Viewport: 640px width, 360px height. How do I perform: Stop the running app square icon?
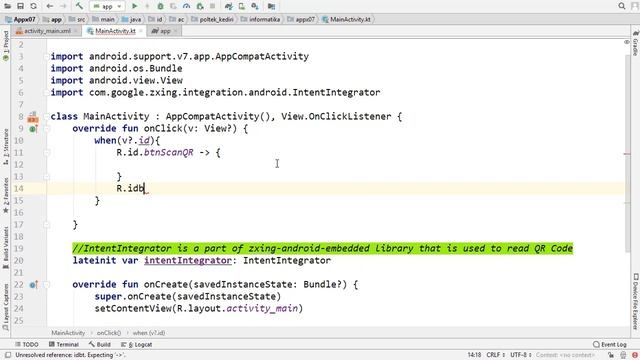(x=213, y=6)
